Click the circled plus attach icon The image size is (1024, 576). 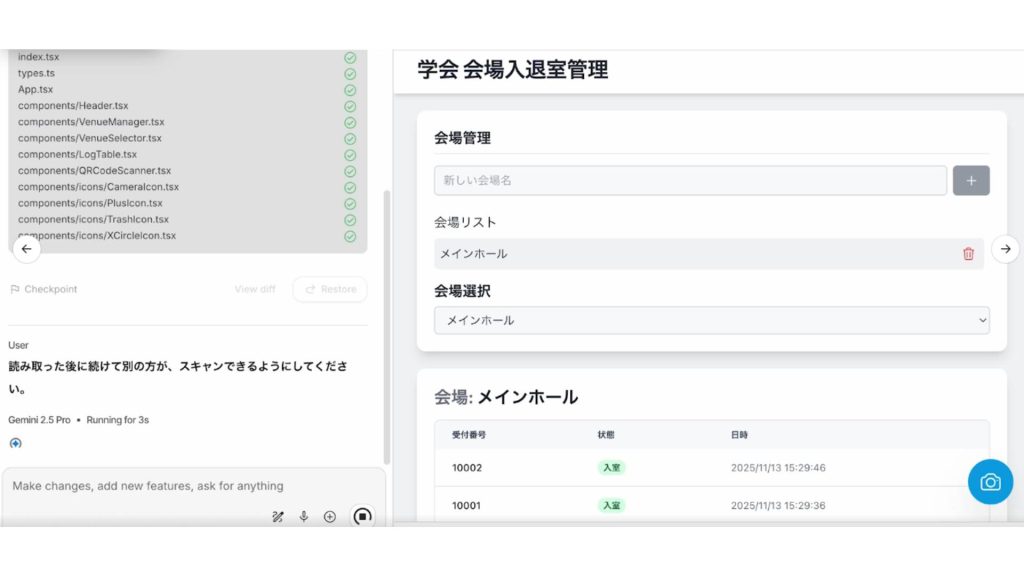pyautogui.click(x=330, y=517)
